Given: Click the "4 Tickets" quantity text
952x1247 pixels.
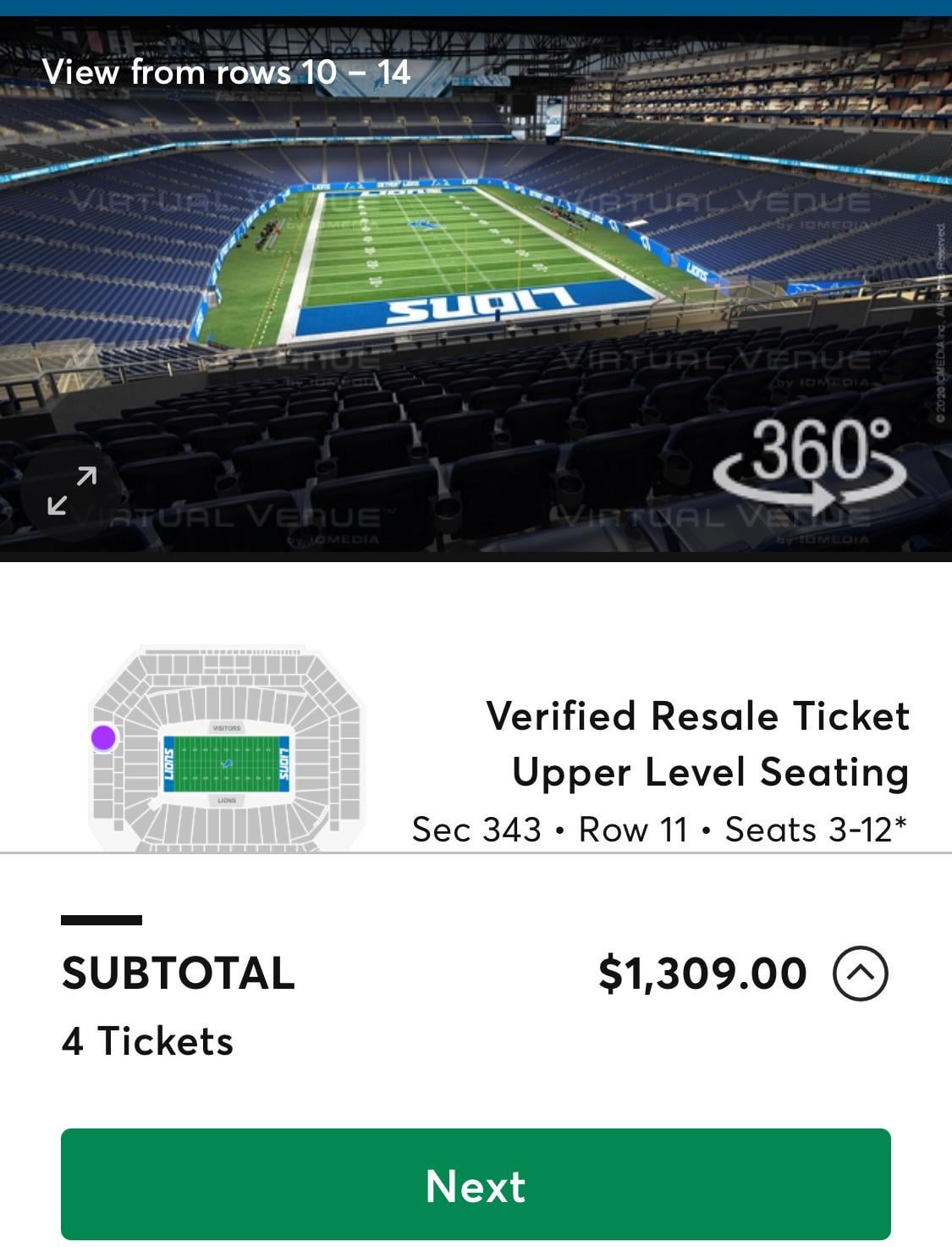Looking at the screenshot, I should (x=147, y=1041).
